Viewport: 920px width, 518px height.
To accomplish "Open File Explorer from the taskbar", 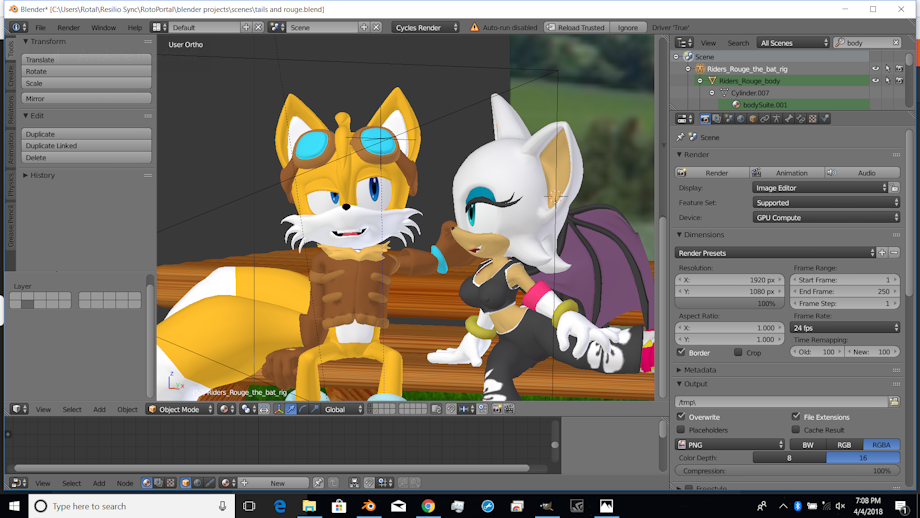I will coord(309,506).
